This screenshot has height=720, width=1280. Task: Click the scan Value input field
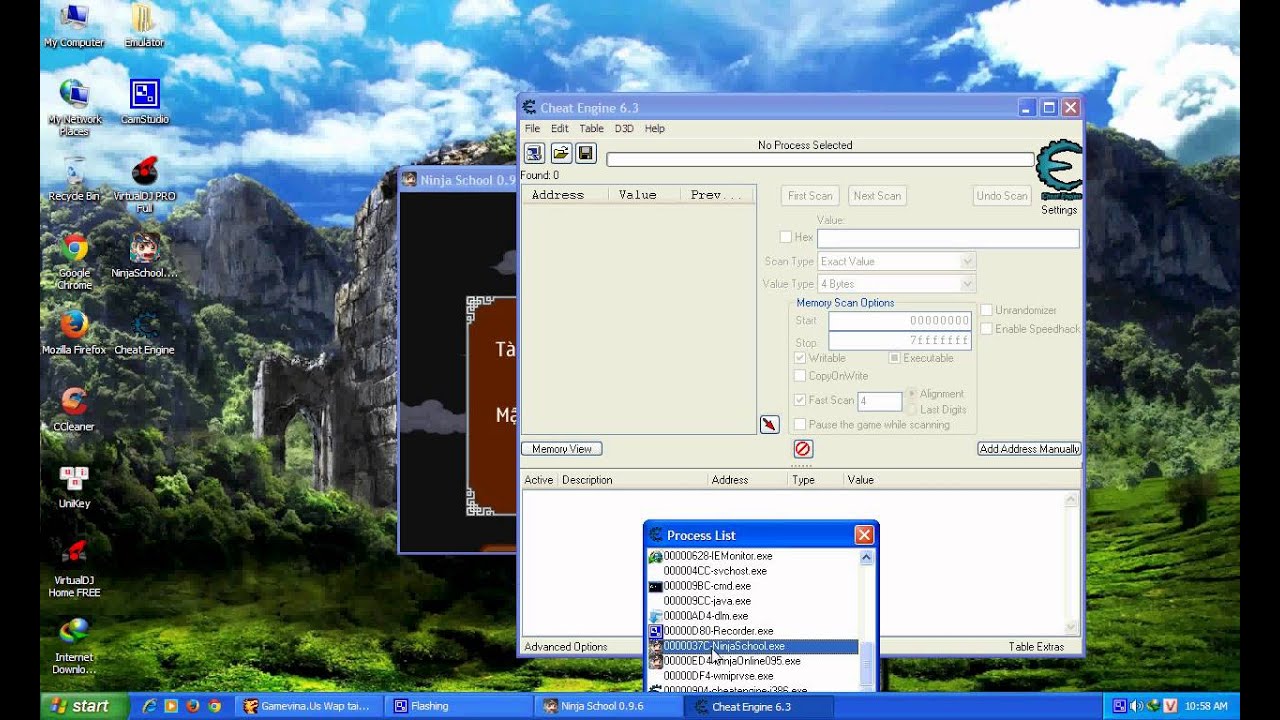(948, 238)
